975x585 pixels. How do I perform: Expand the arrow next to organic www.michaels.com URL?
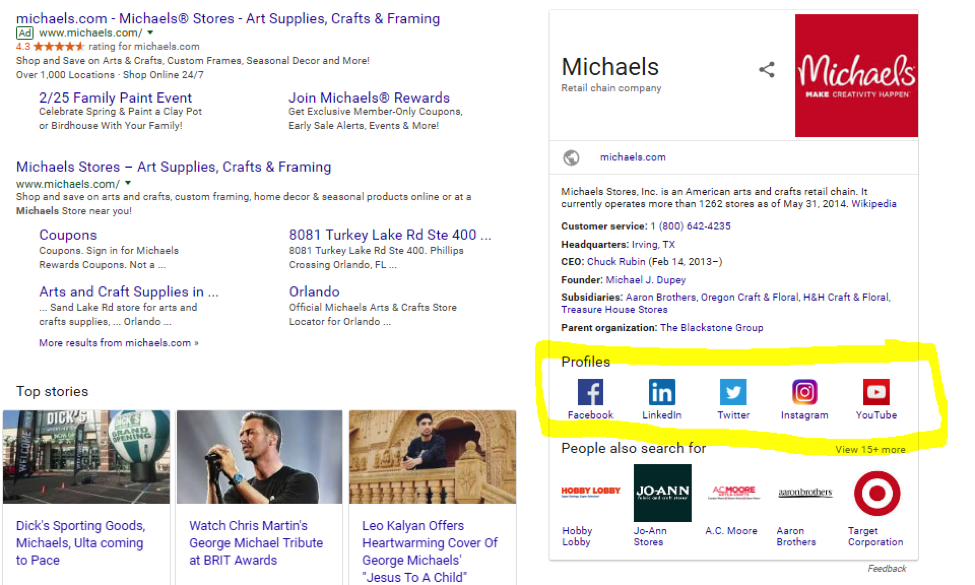click(128, 183)
